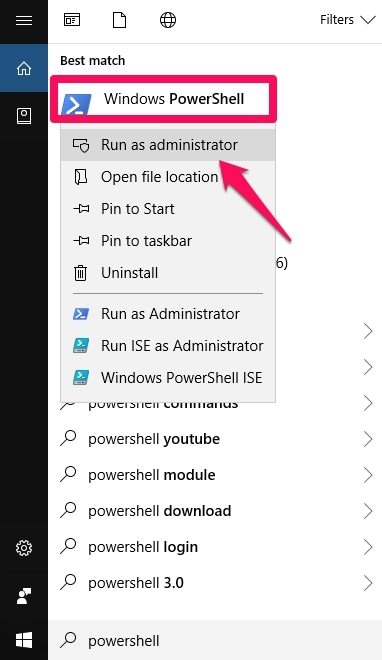Viewport: 382px width, 660px height.
Task: Click the search icon beside powershell 3.0
Action: (68, 582)
